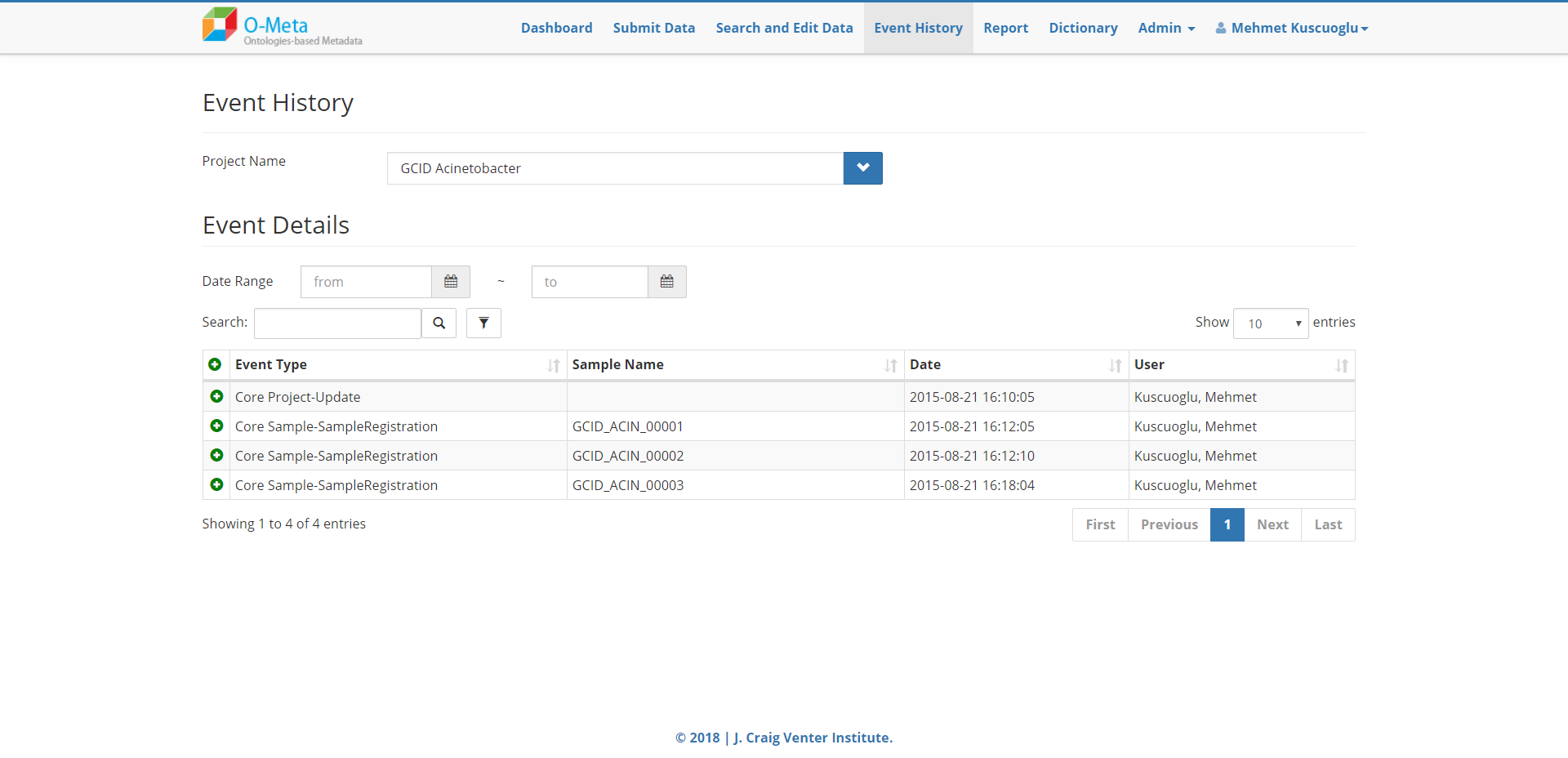This screenshot has height=758, width=1568.
Task: Click date 2015-08-21 16:18:04
Action: pos(972,485)
